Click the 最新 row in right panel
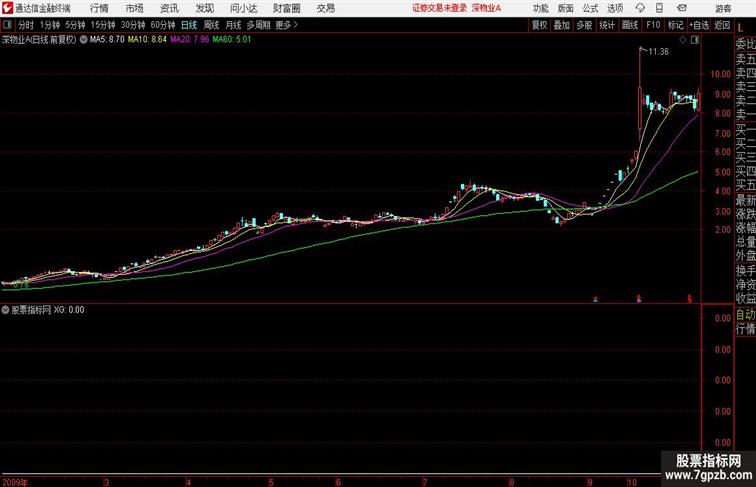The image size is (756, 487). pos(746,200)
